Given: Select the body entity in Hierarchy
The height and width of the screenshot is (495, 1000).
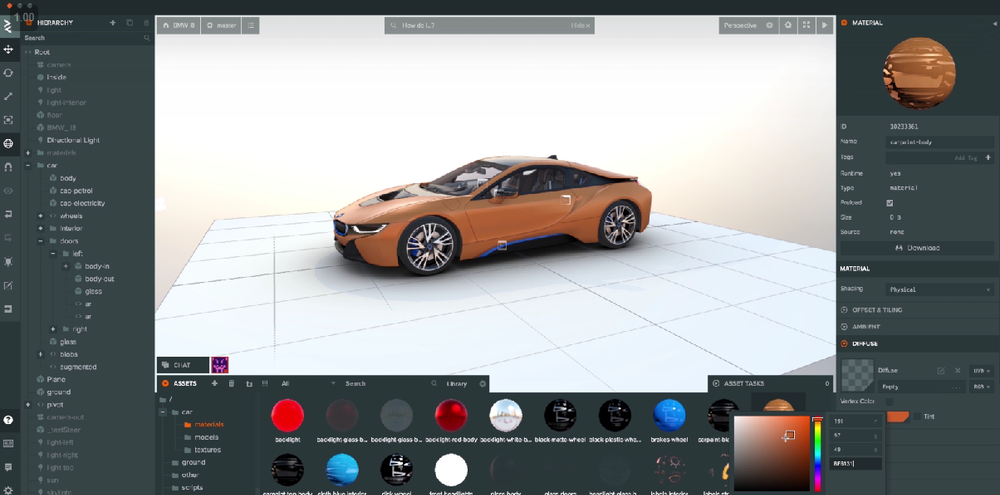Looking at the screenshot, I should pyautogui.click(x=68, y=179).
